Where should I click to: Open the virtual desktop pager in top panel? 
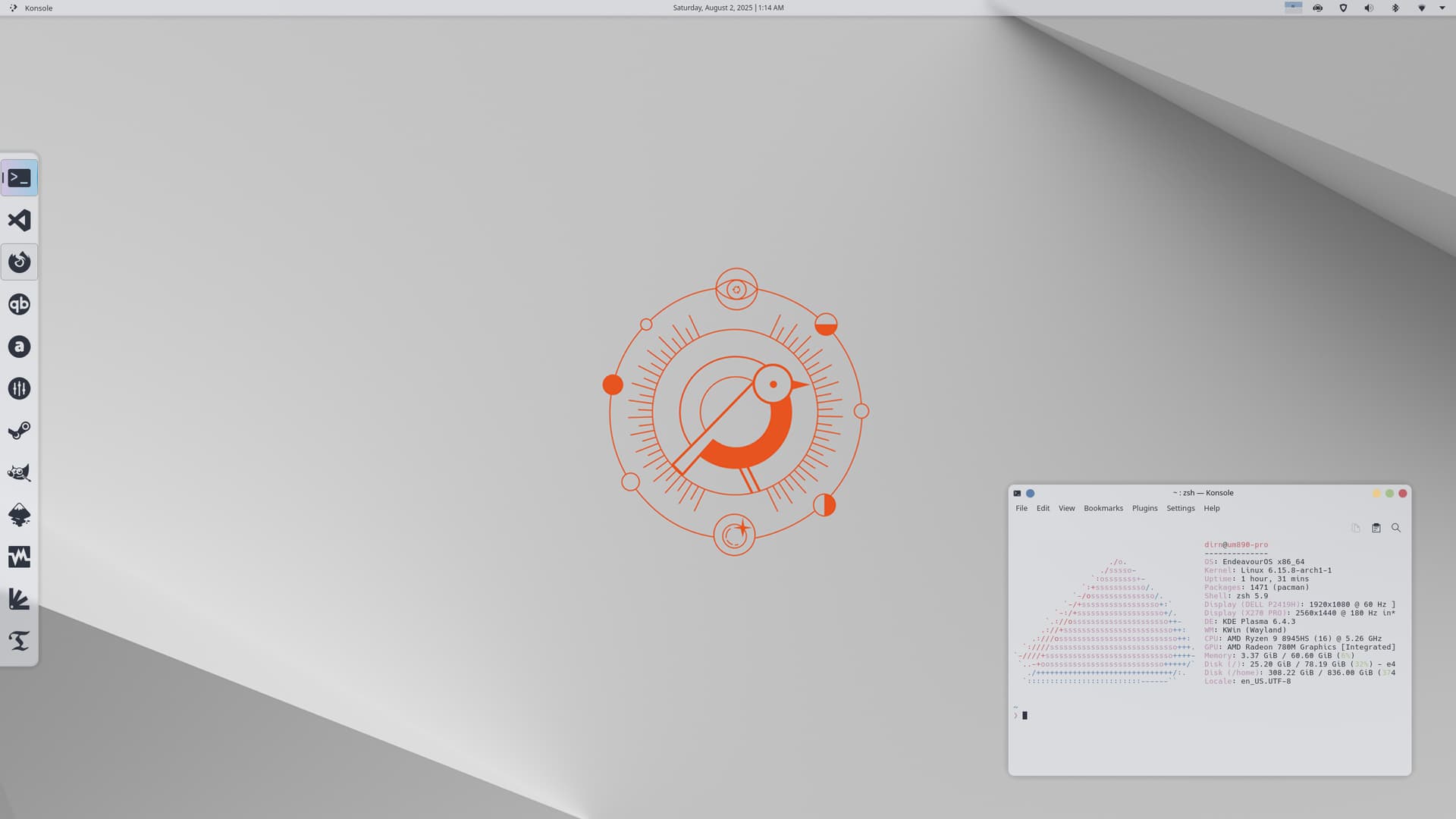click(x=1294, y=8)
